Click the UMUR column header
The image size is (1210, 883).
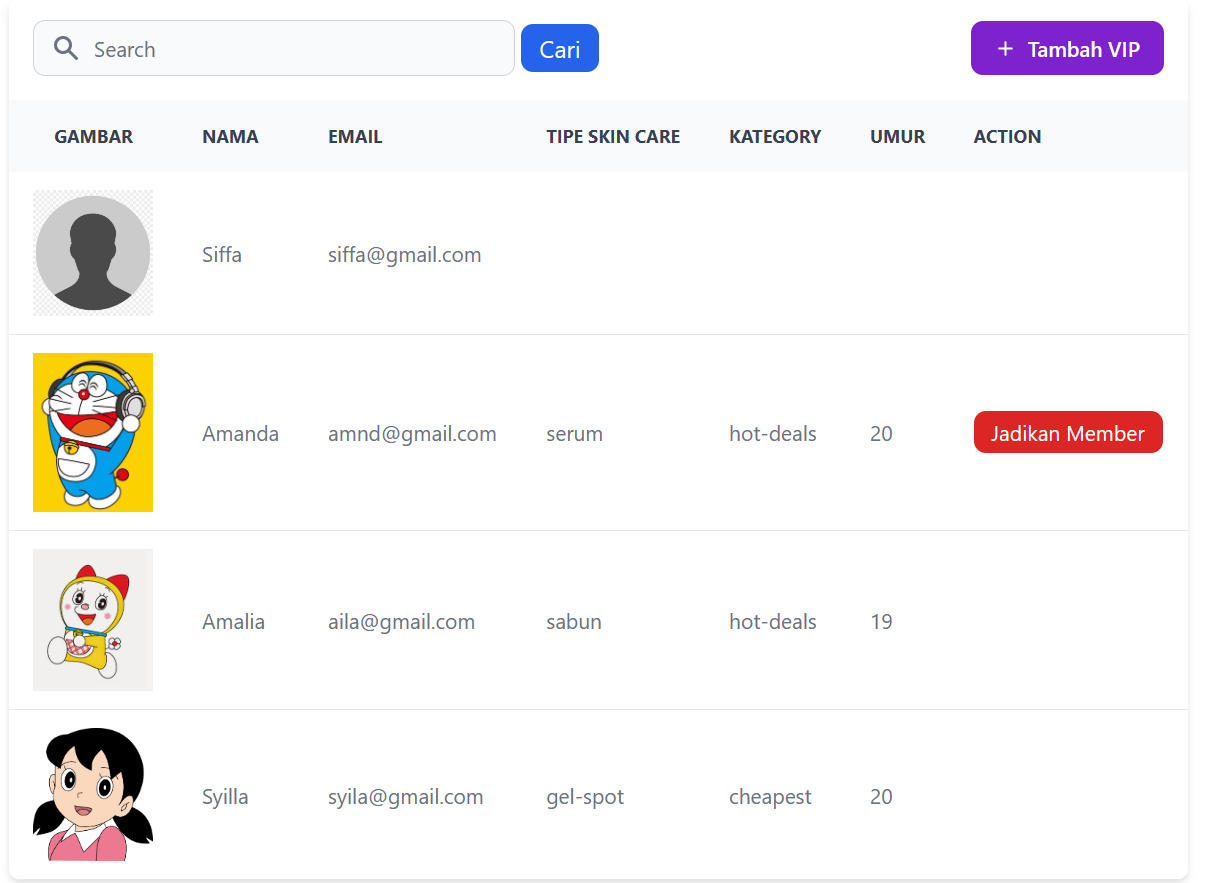(x=897, y=136)
